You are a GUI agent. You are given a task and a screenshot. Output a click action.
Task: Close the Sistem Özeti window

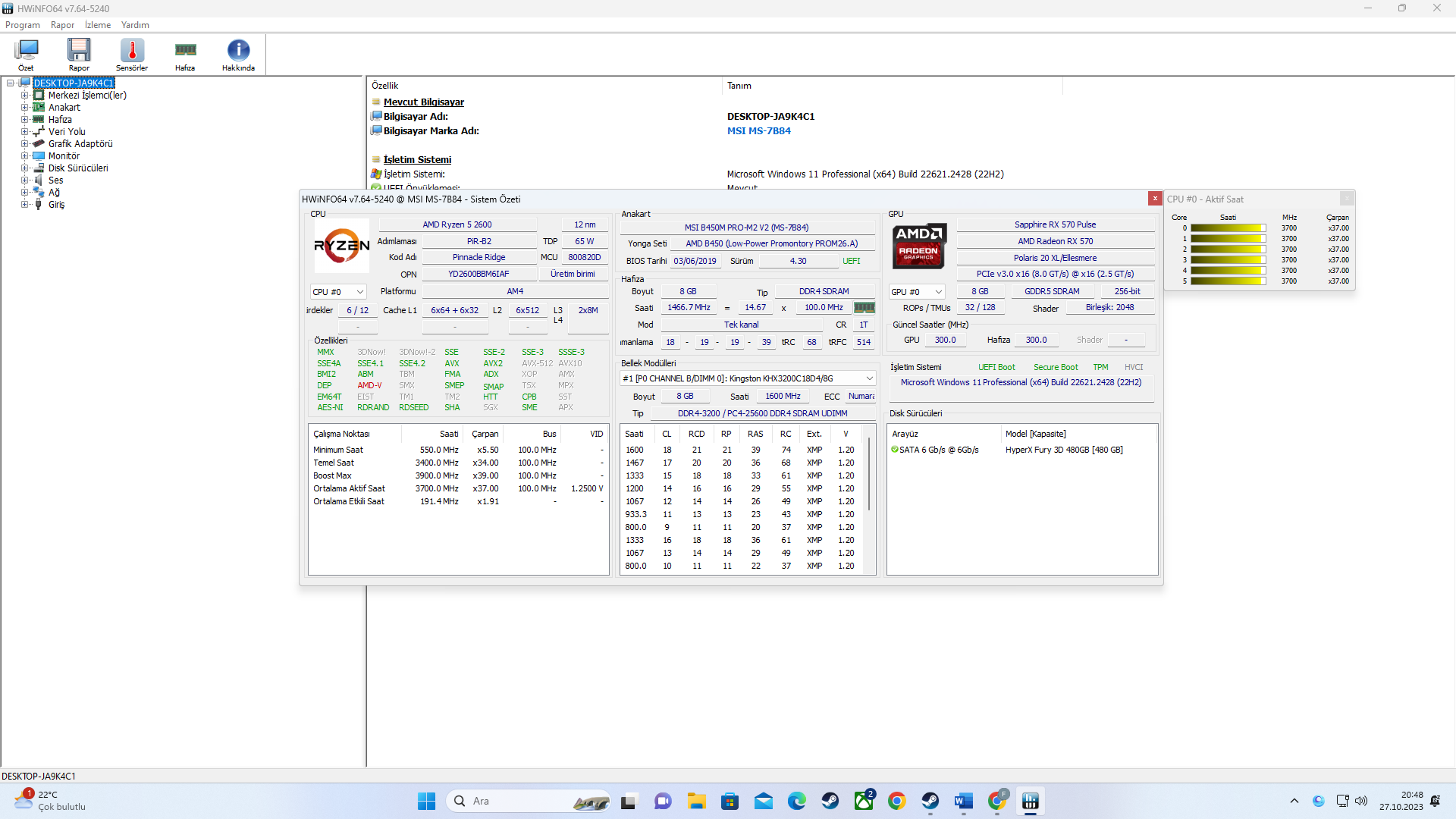[1155, 199]
